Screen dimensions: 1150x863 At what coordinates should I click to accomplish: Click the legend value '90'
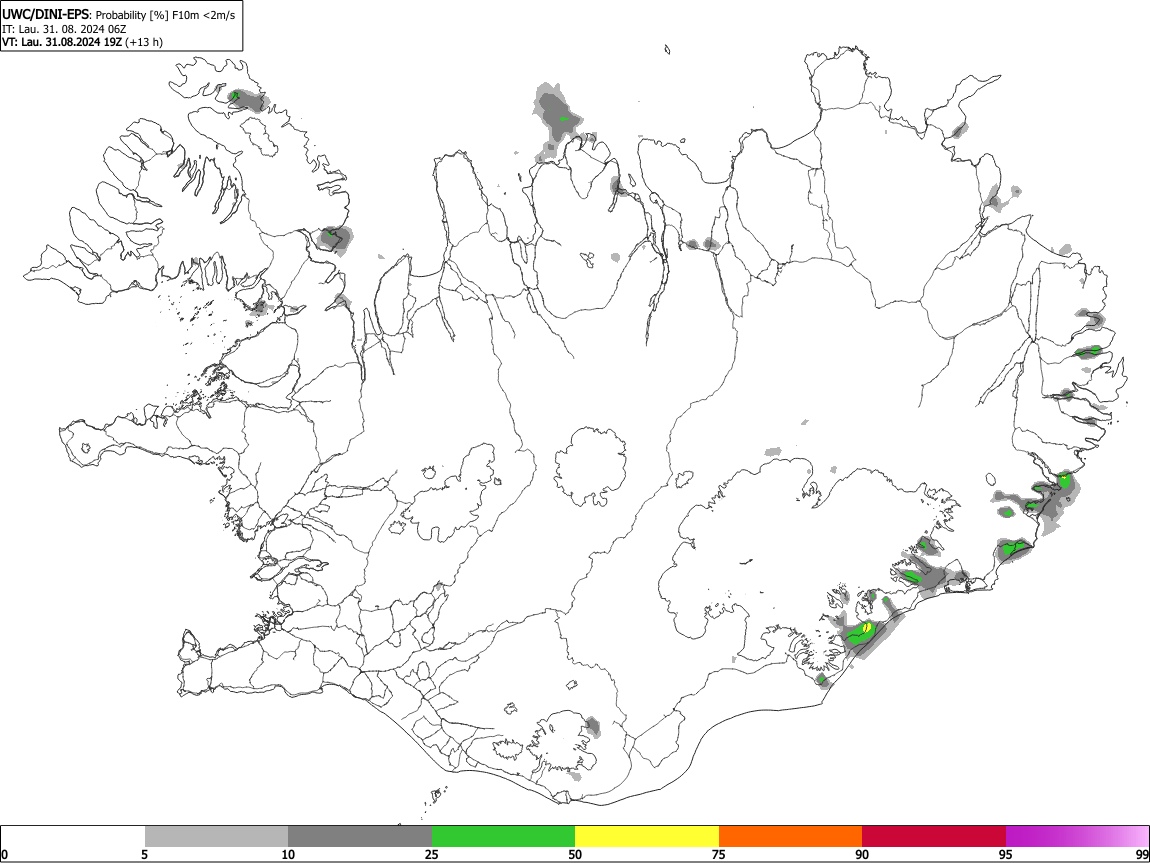(862, 855)
